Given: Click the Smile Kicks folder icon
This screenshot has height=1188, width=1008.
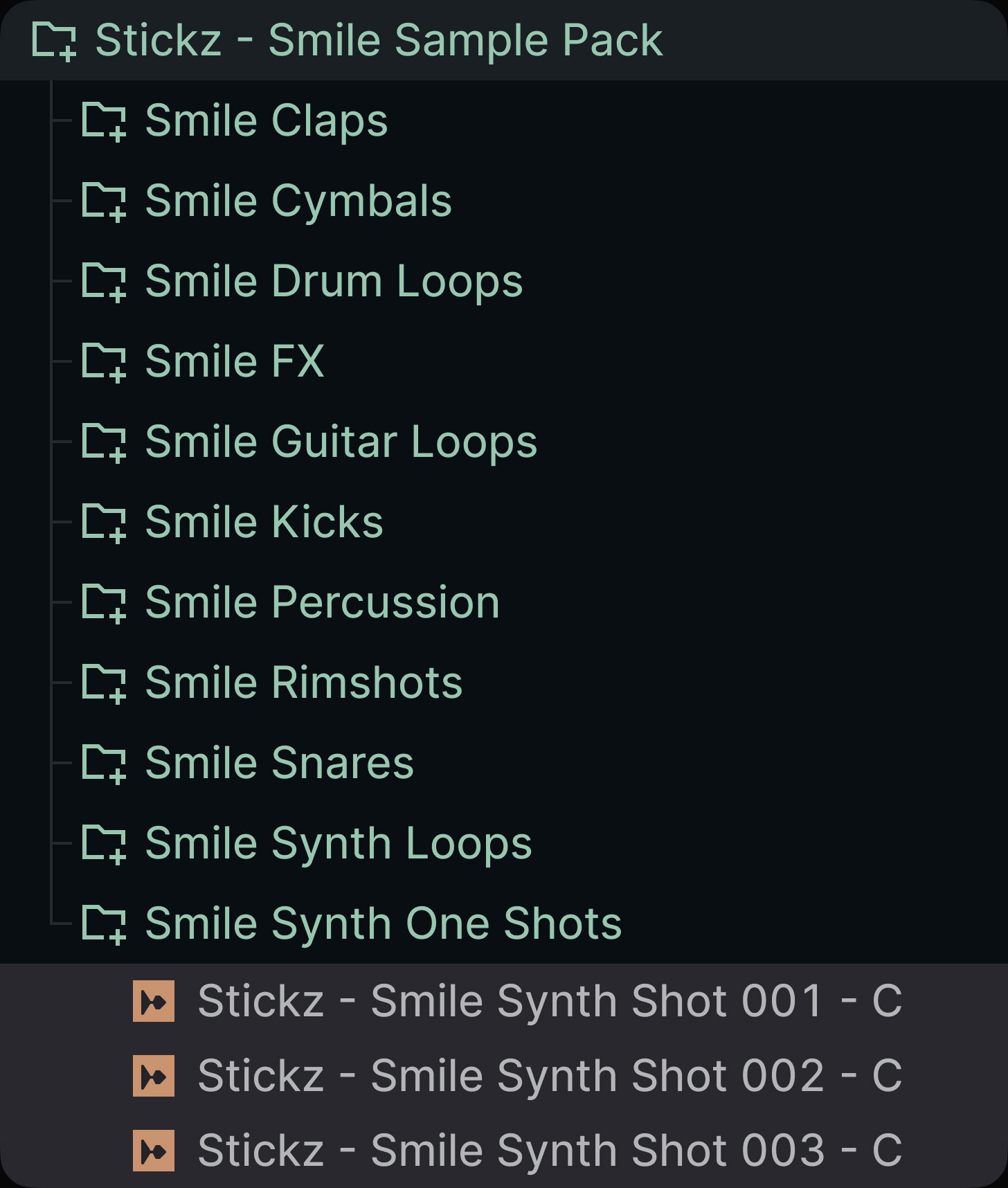Looking at the screenshot, I should tap(104, 523).
